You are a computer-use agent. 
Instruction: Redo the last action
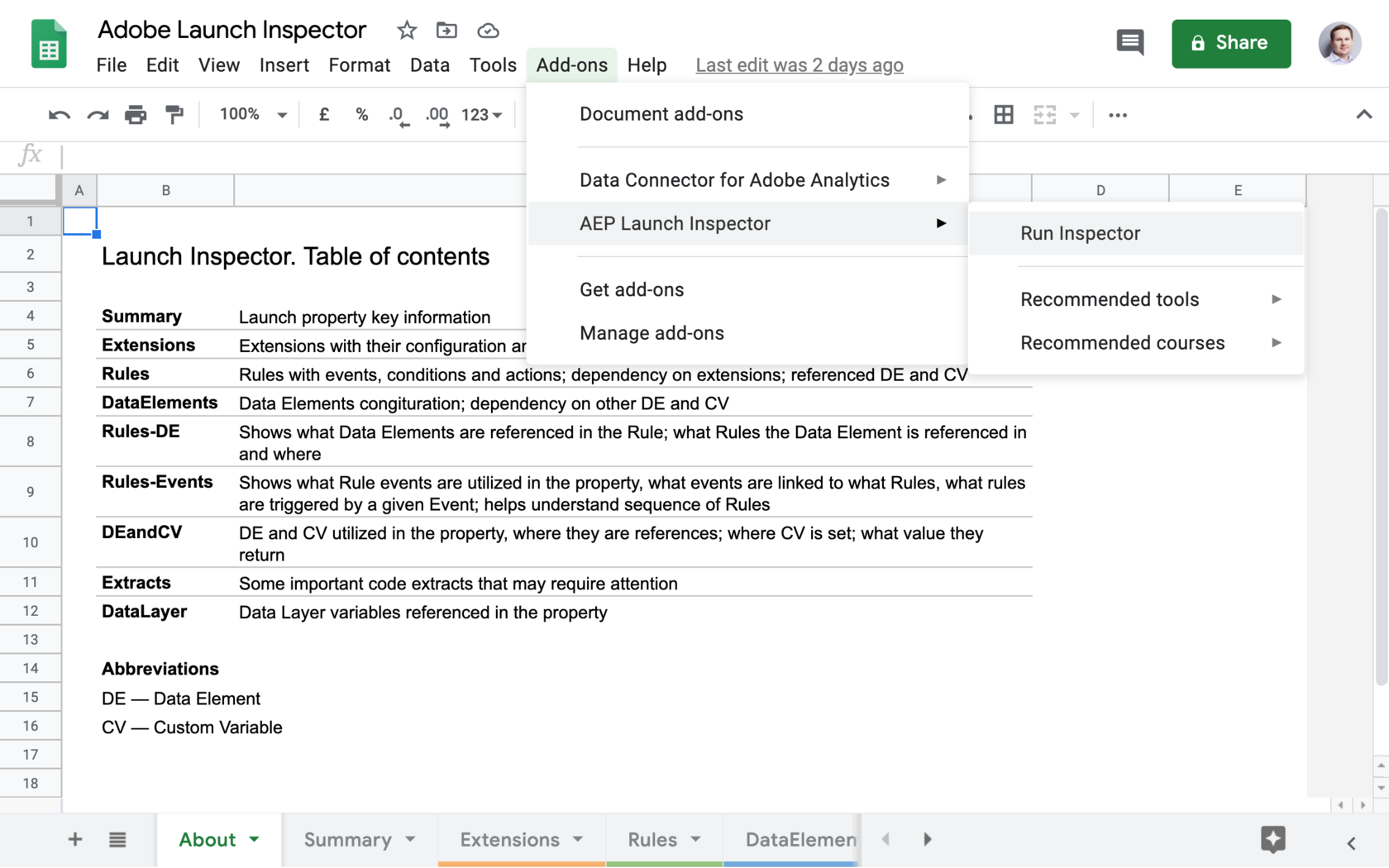coord(97,115)
